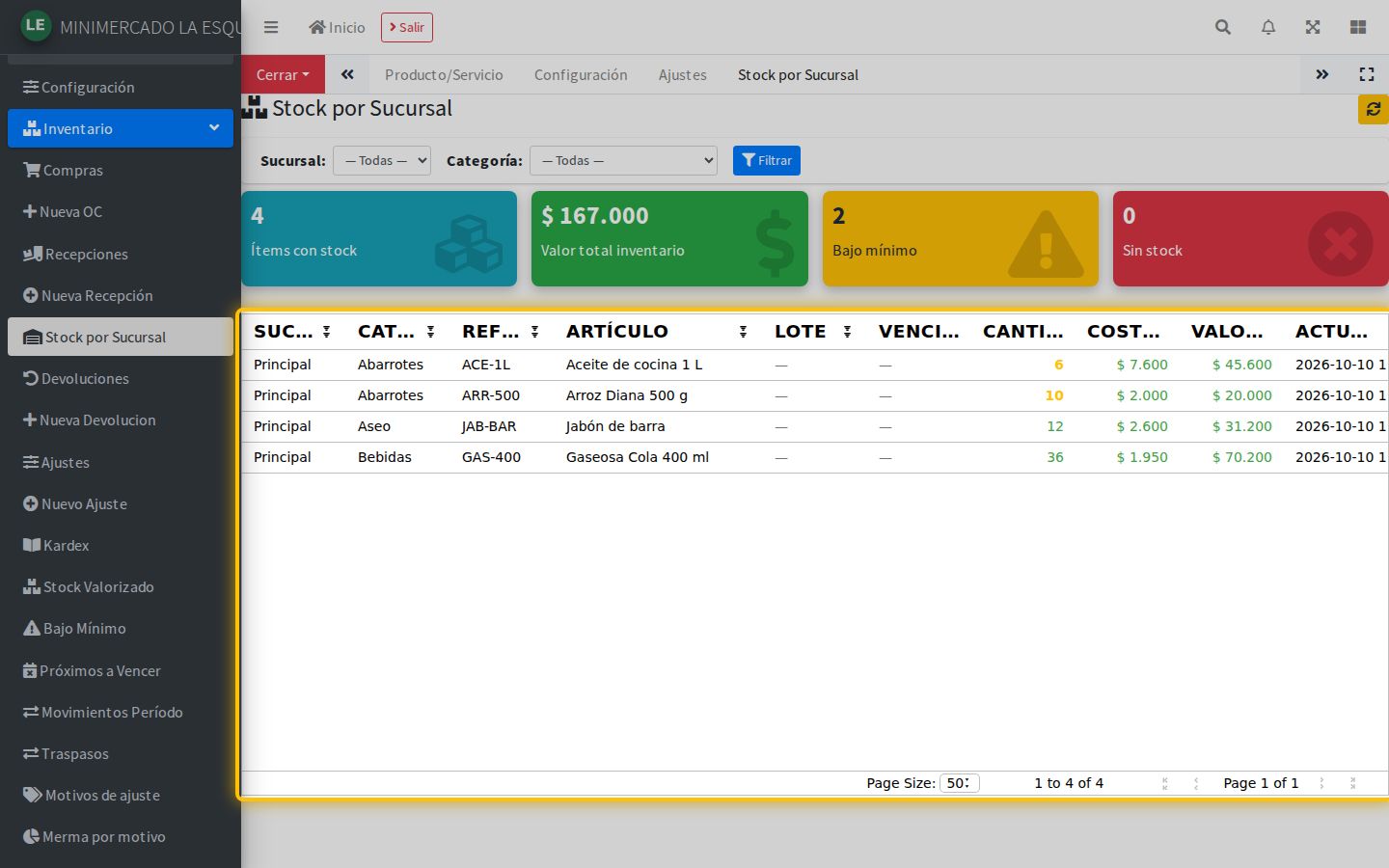
Task: Select the Stock por Sucursal tab
Action: point(798,74)
